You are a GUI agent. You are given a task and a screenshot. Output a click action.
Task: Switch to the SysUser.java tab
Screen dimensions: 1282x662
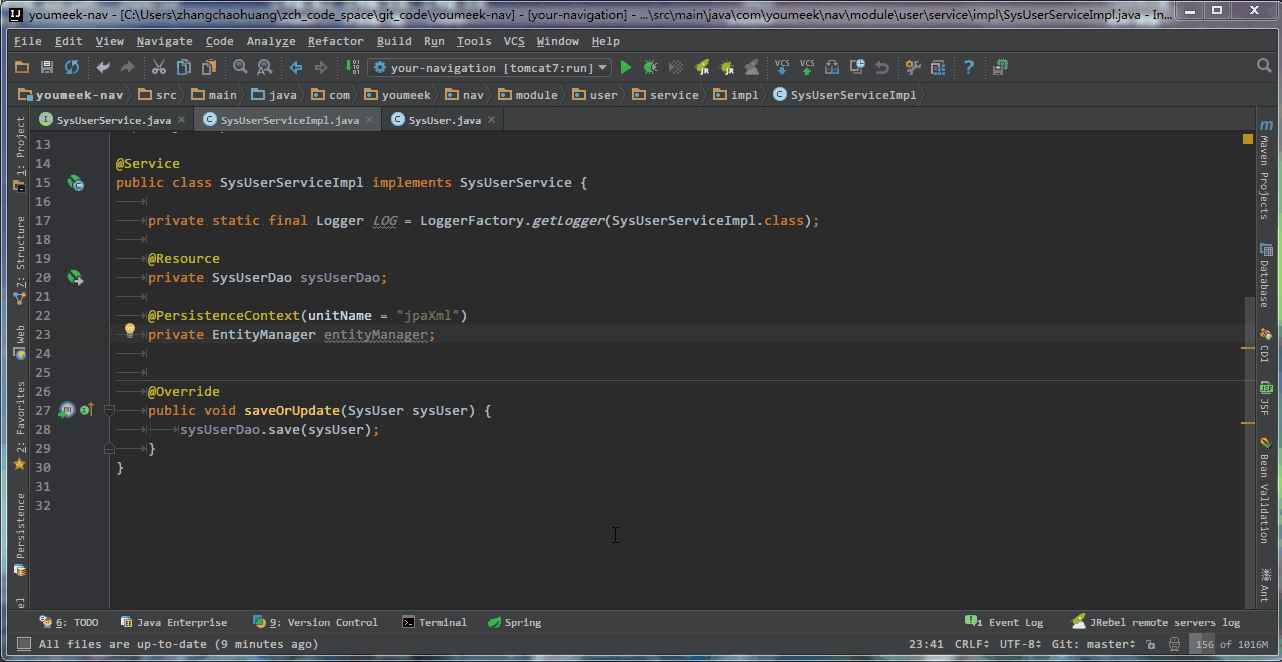click(x=444, y=120)
